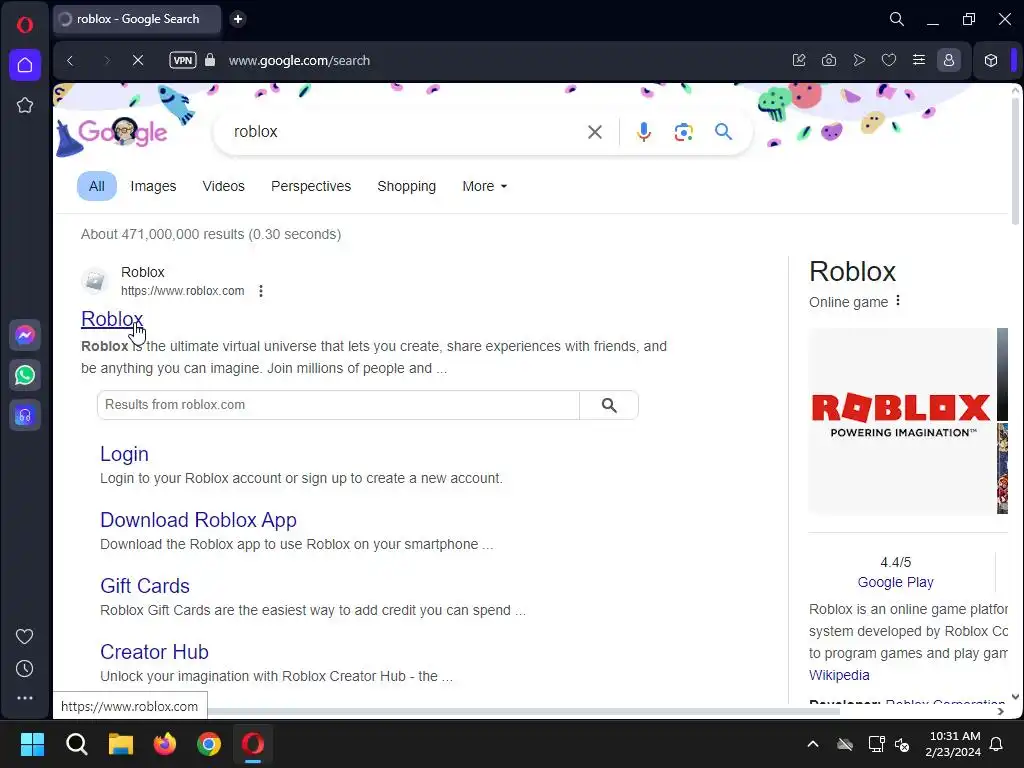The image size is (1024, 768).
Task: Click the Results from roblox.com search field
Action: click(338, 405)
